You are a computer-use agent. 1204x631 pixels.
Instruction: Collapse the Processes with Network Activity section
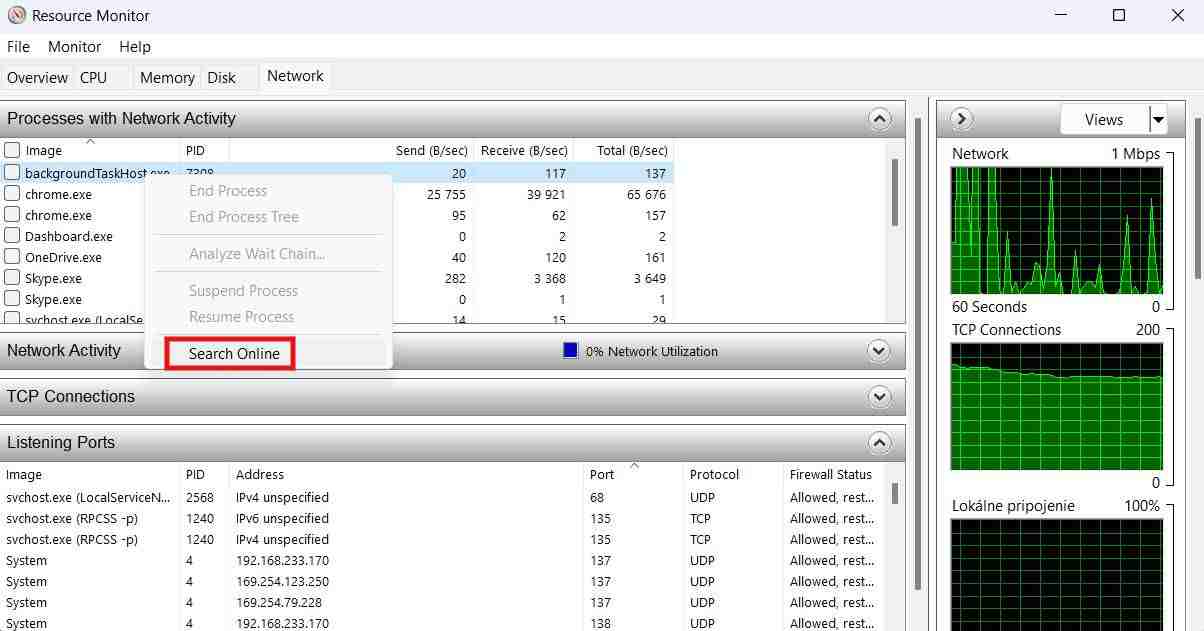(879, 119)
